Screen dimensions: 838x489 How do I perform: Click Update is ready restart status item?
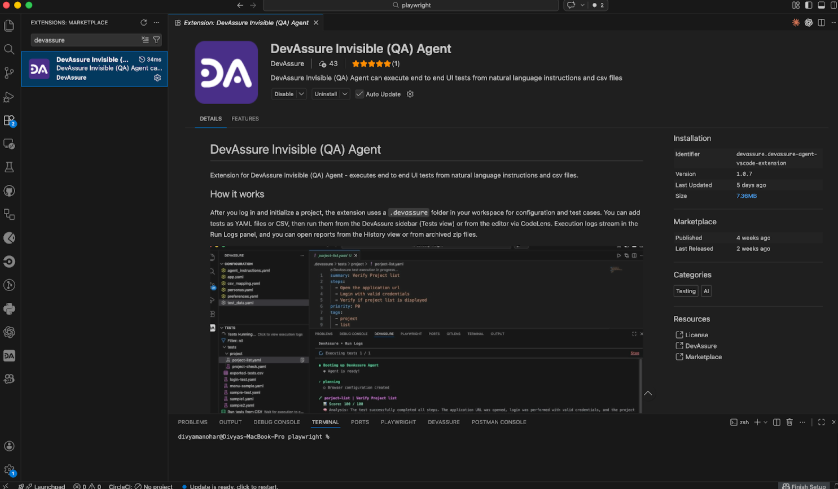pyautogui.click(x=230, y=486)
